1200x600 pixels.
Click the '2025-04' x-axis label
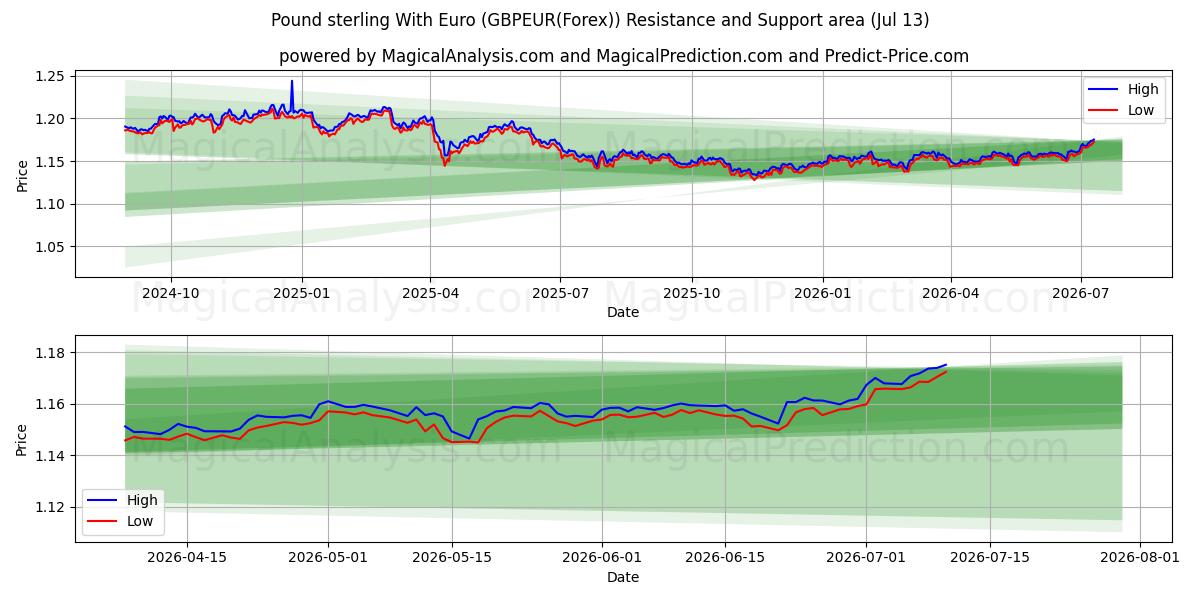[x=430, y=293]
